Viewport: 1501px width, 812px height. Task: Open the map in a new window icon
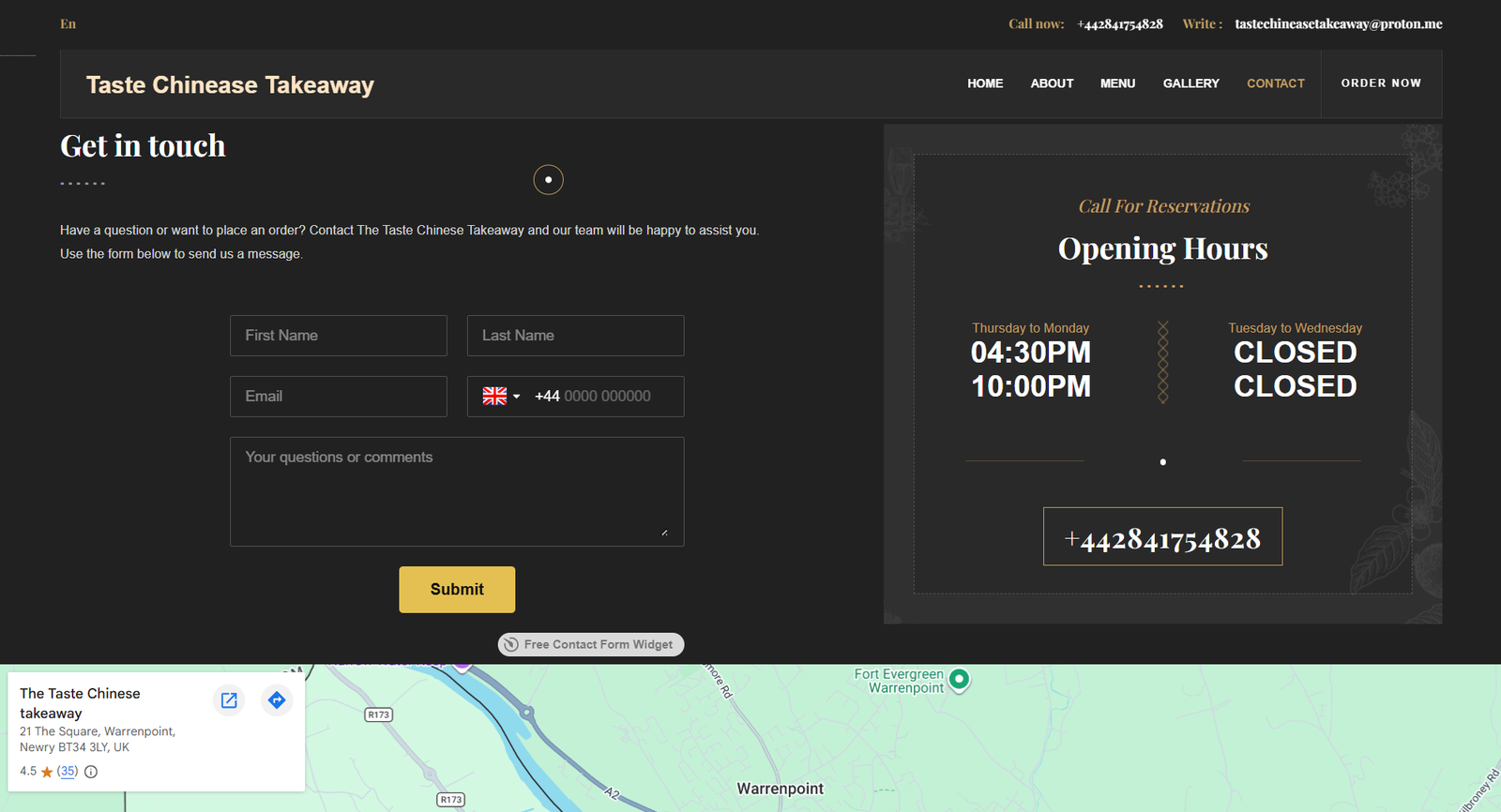coord(229,700)
